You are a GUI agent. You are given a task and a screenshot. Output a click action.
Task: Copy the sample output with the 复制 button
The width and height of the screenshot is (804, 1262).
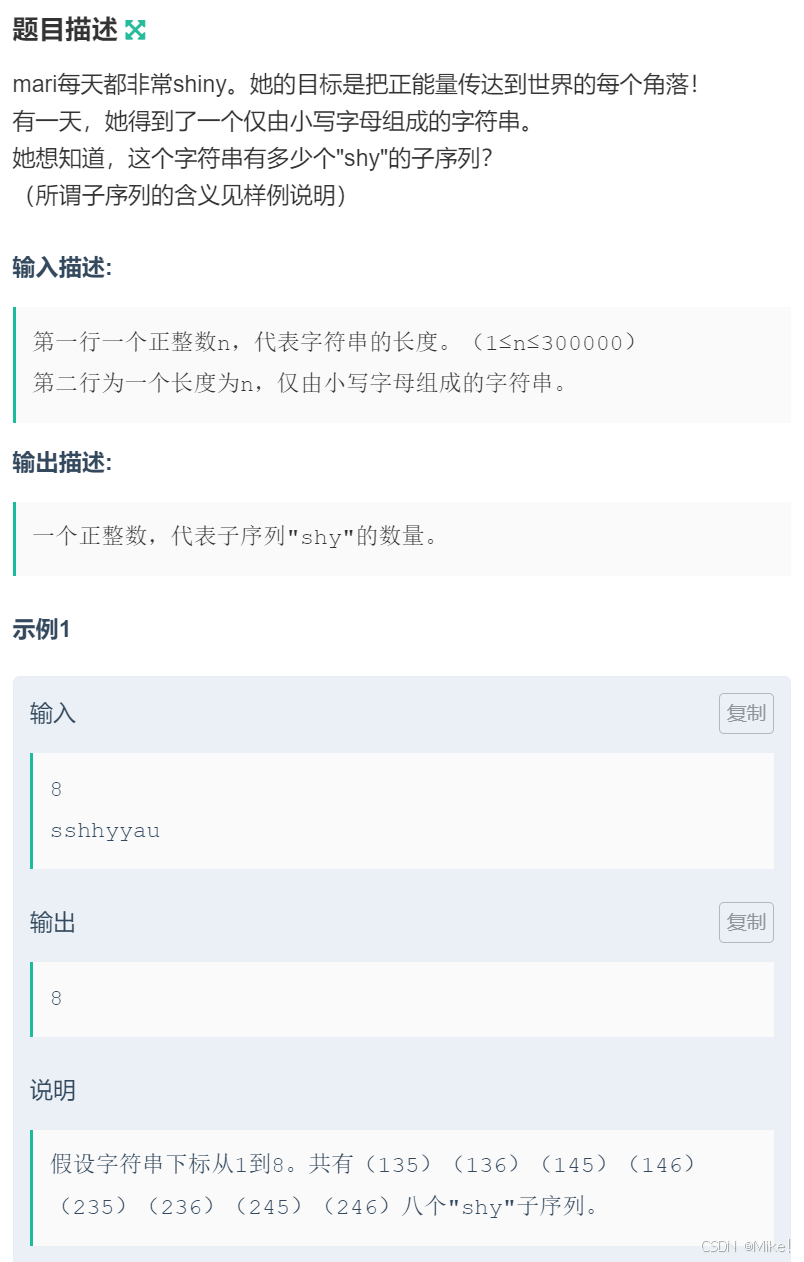746,922
